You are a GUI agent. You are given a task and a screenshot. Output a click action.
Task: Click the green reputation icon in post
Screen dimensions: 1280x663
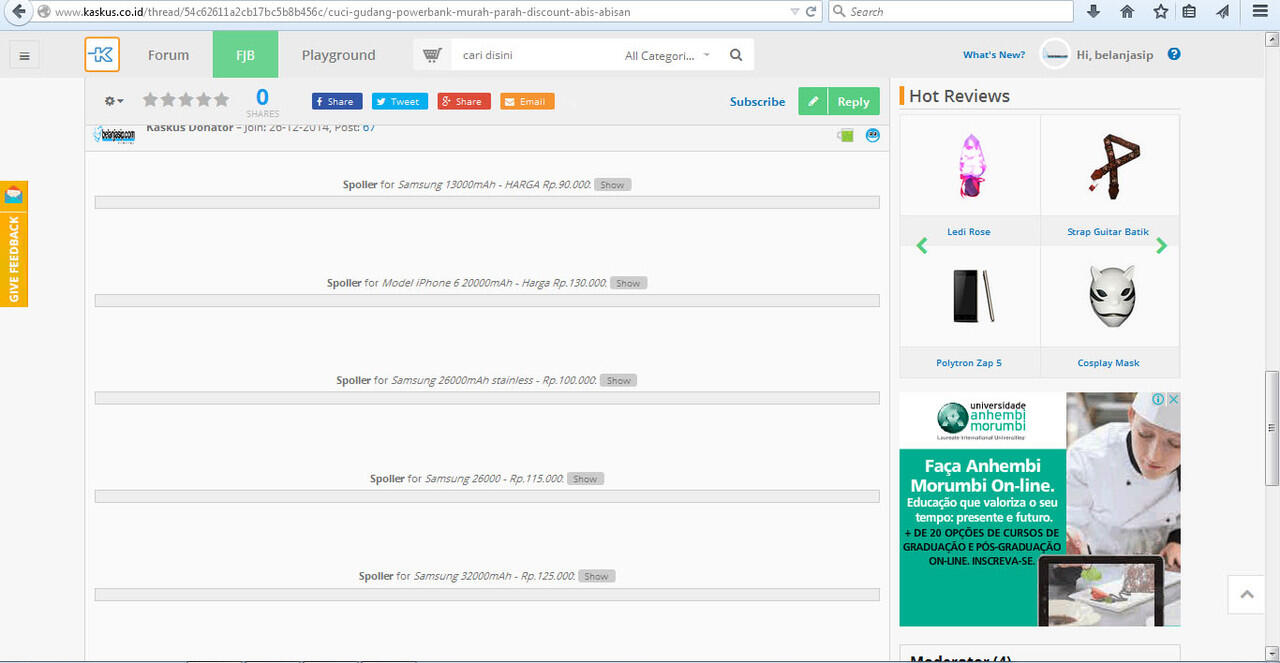pyautogui.click(x=846, y=135)
